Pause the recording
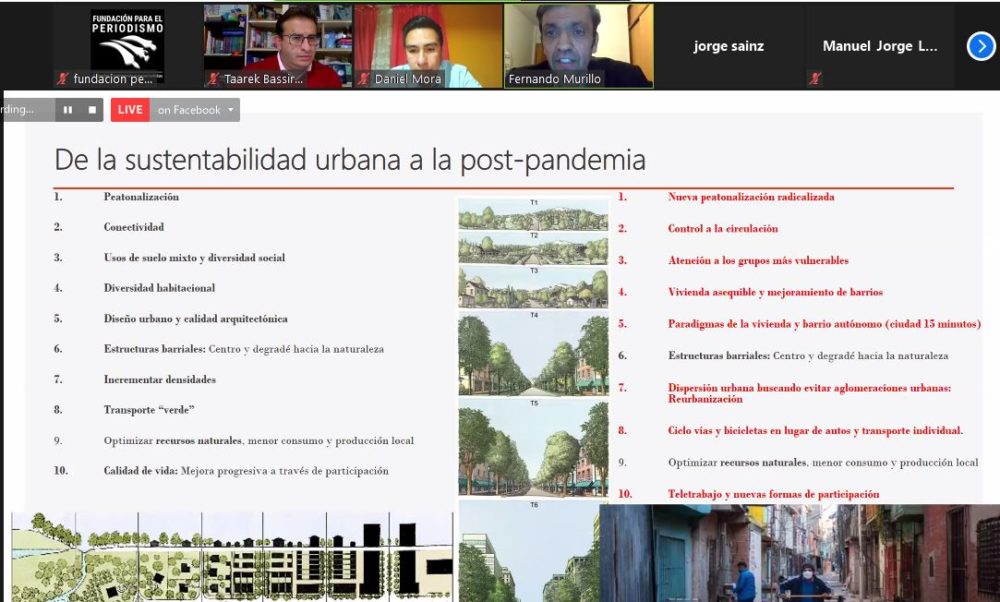This screenshot has width=1000, height=602. coord(68,110)
